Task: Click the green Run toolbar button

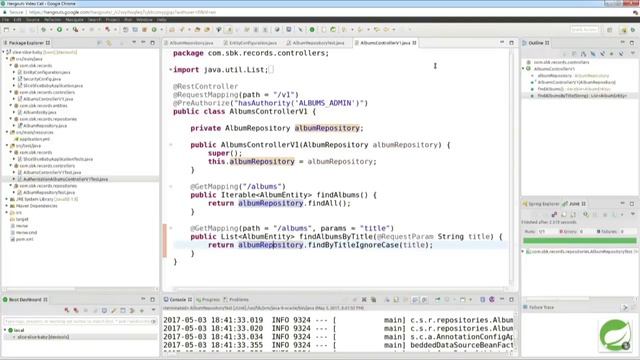Action: [60, 29]
